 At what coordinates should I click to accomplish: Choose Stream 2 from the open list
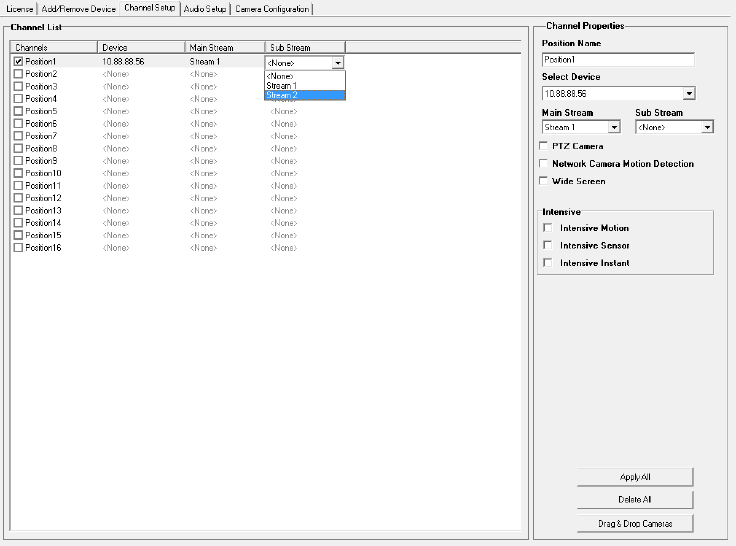[x=304, y=95]
